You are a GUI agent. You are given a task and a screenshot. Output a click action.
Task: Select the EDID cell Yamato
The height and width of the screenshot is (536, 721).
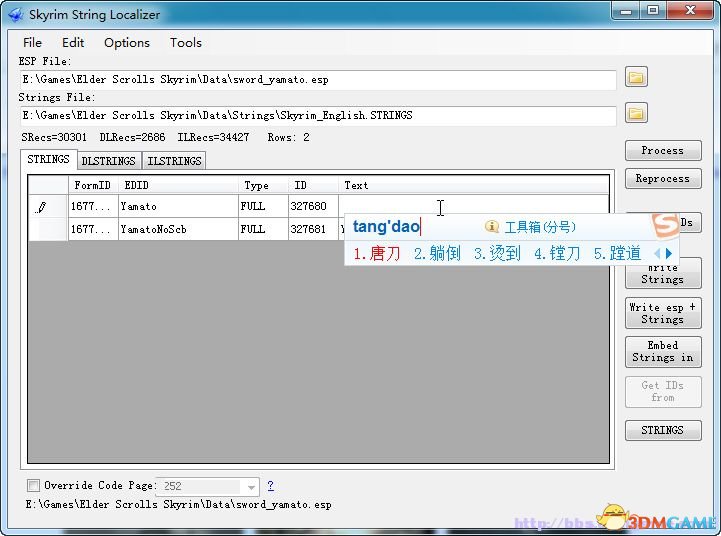click(178, 206)
